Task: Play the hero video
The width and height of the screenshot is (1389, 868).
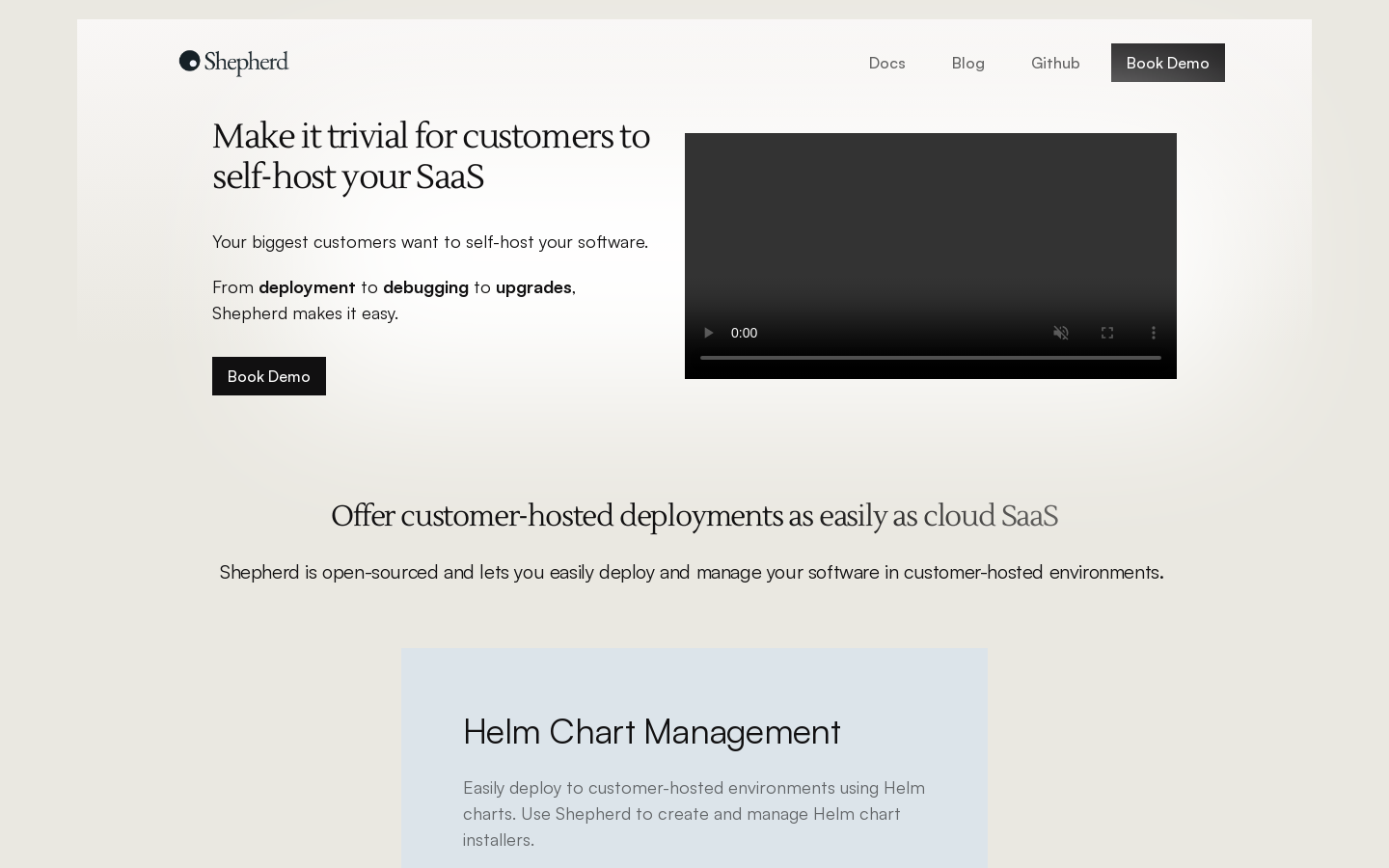Action: tap(708, 333)
